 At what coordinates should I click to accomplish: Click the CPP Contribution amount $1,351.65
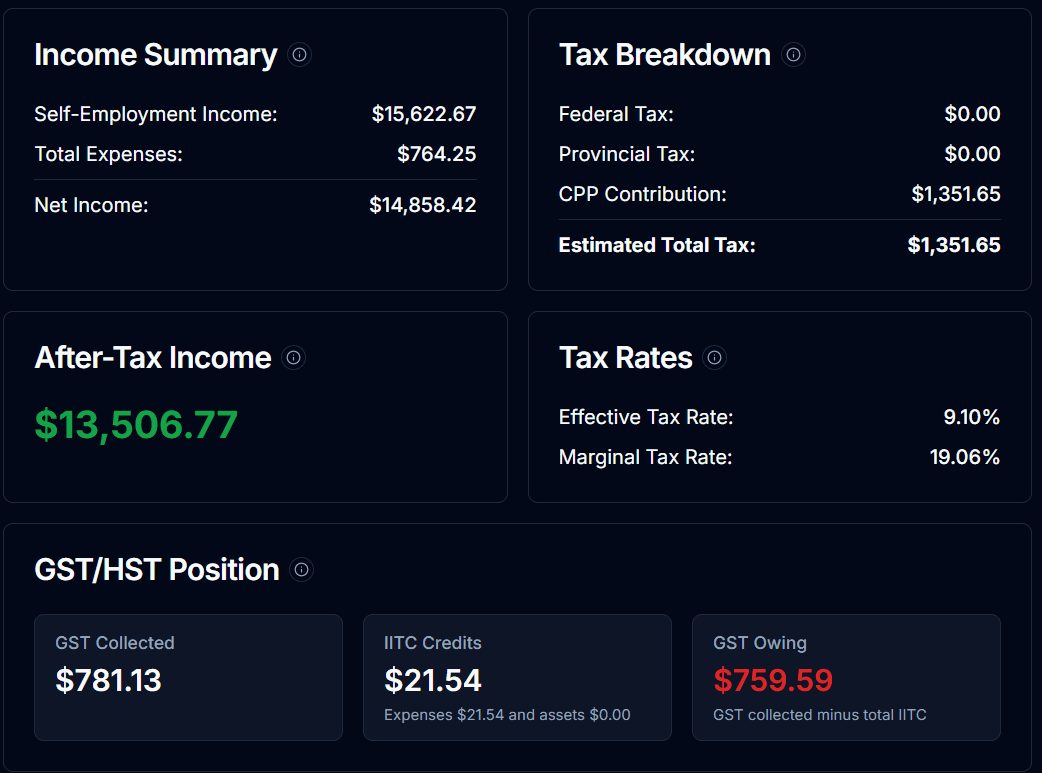click(956, 194)
